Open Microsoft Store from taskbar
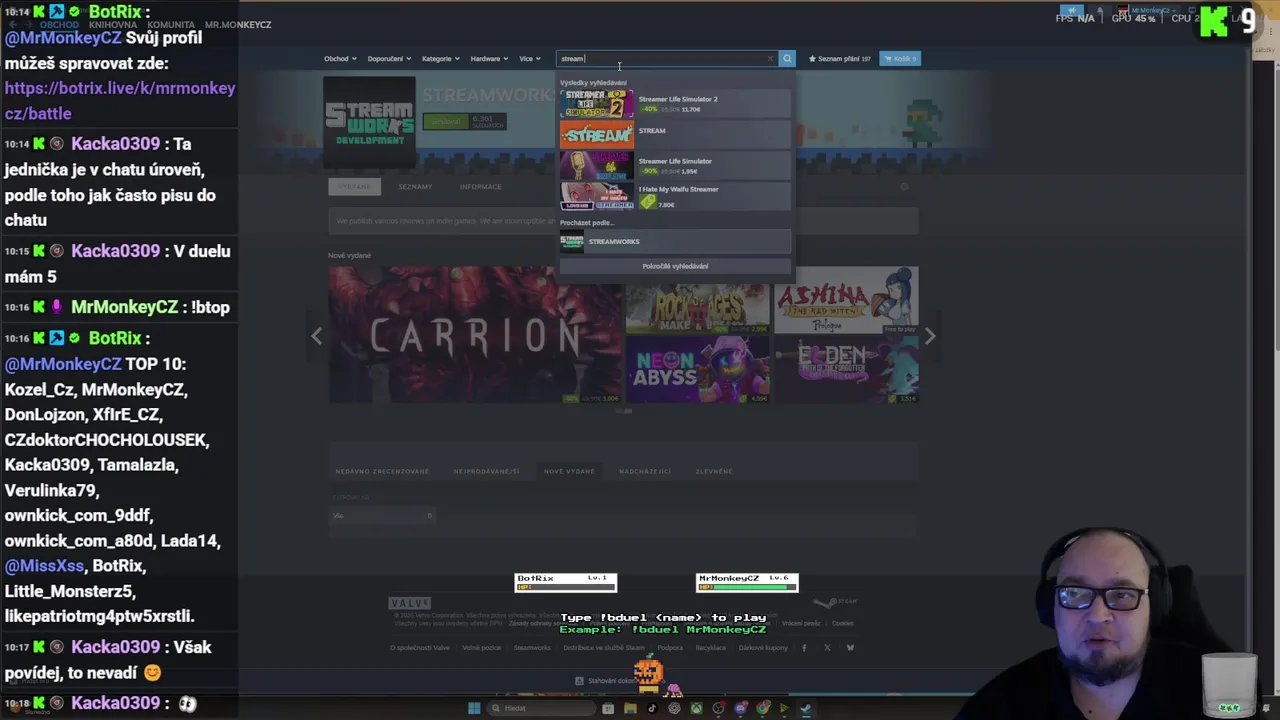Screen dimensions: 1280x720 coord(608,708)
